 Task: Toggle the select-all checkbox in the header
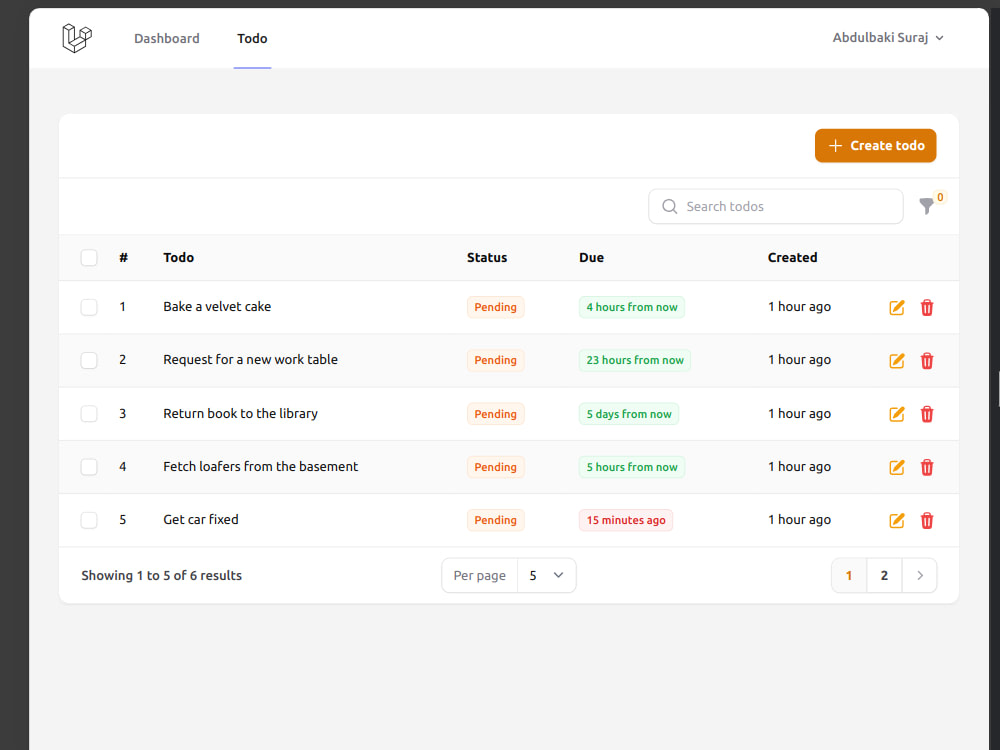click(x=88, y=257)
